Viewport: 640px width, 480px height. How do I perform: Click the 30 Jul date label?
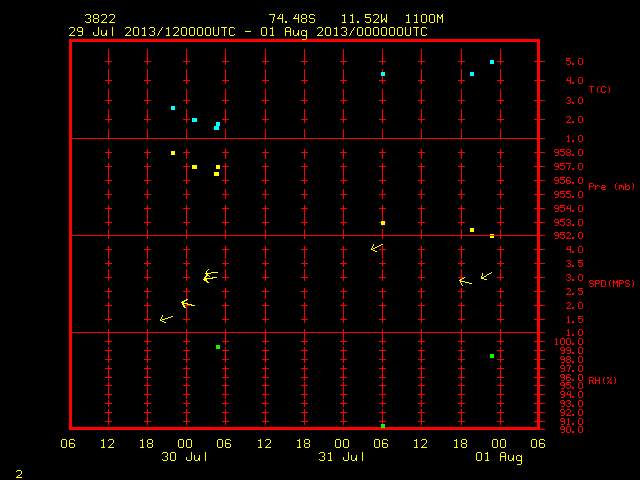pos(184,457)
